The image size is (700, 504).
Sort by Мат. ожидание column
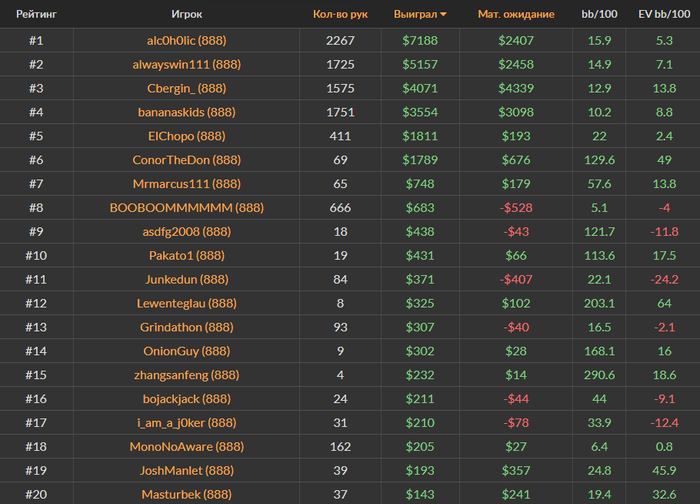515,15
